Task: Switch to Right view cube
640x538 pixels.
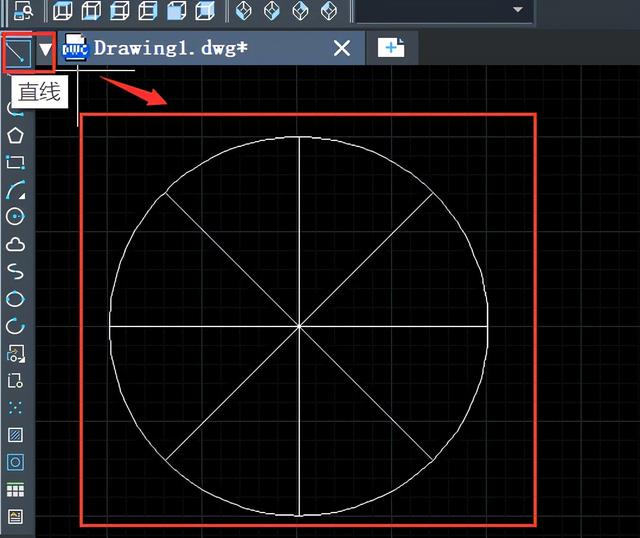Action: click(x=148, y=11)
